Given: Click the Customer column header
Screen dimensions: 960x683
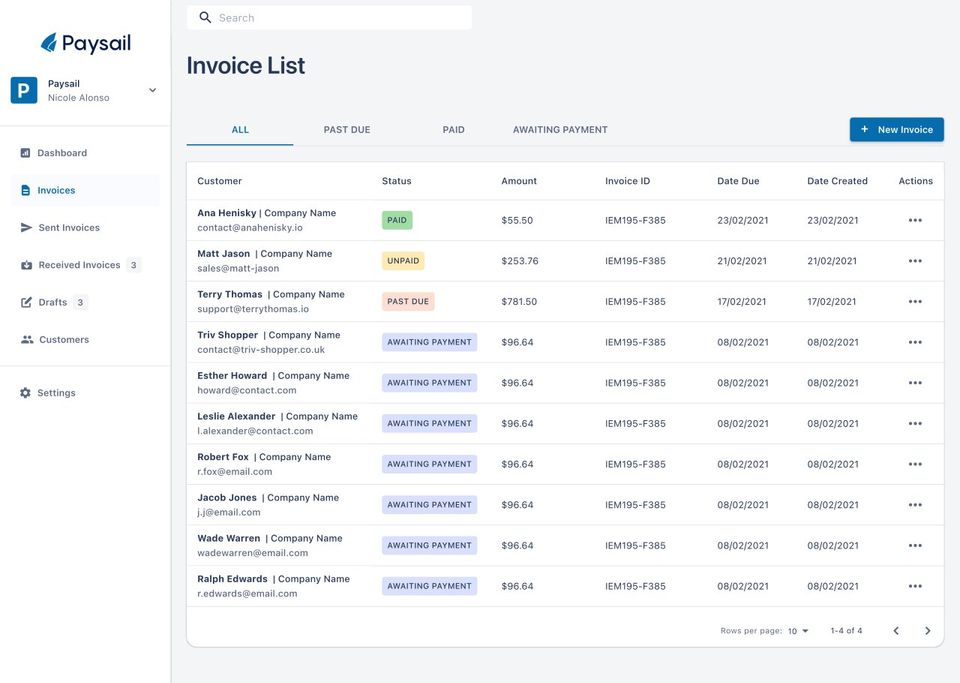Looking at the screenshot, I should tap(219, 181).
